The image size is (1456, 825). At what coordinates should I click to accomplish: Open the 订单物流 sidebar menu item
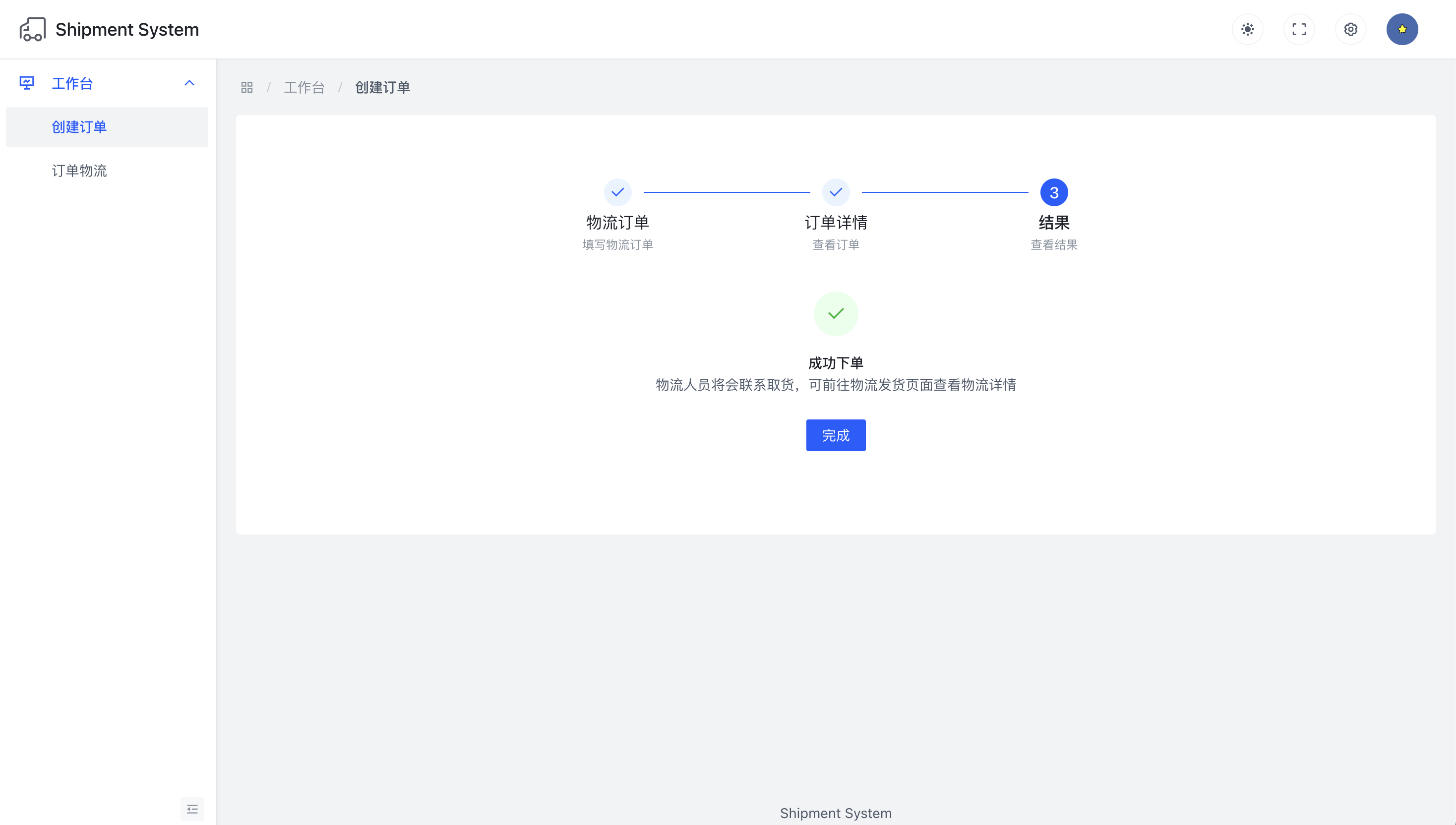coord(79,171)
